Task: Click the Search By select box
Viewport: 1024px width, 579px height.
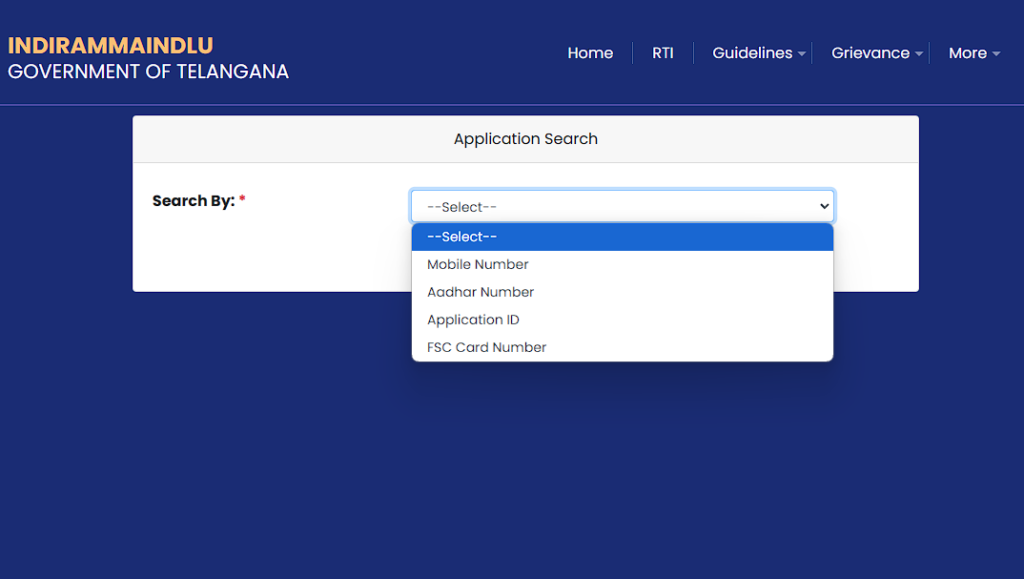Action: point(622,206)
